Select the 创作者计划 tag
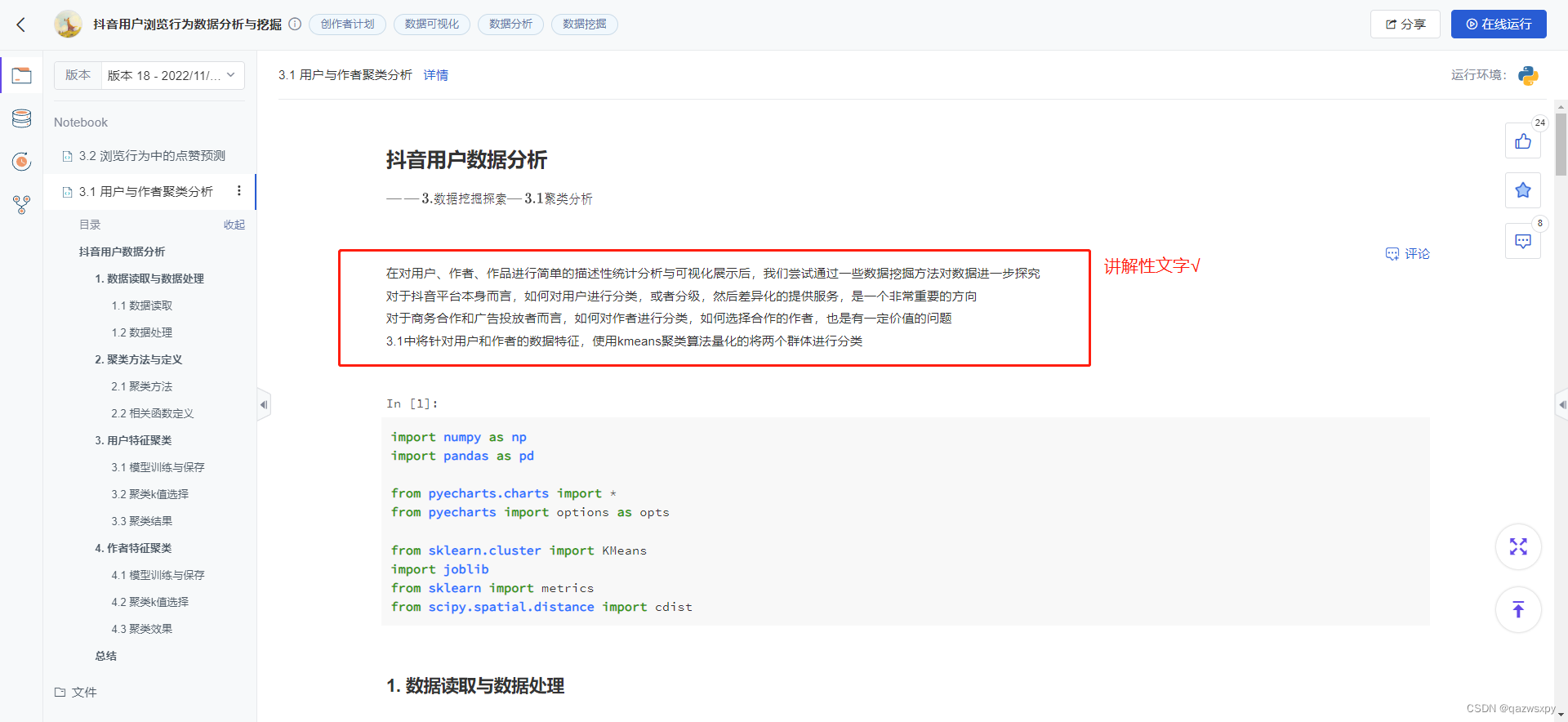Image resolution: width=1568 pixels, height=722 pixels. (347, 25)
